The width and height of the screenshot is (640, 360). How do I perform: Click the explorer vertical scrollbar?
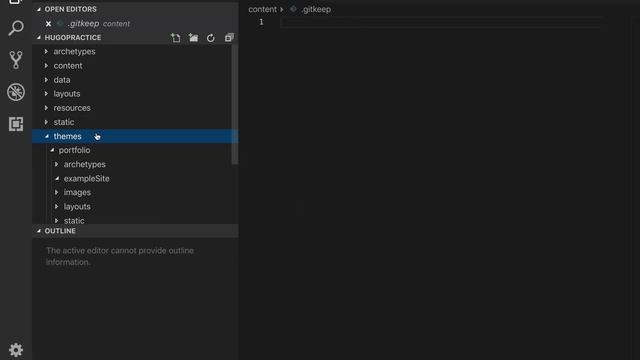pyautogui.click(x=235, y=104)
